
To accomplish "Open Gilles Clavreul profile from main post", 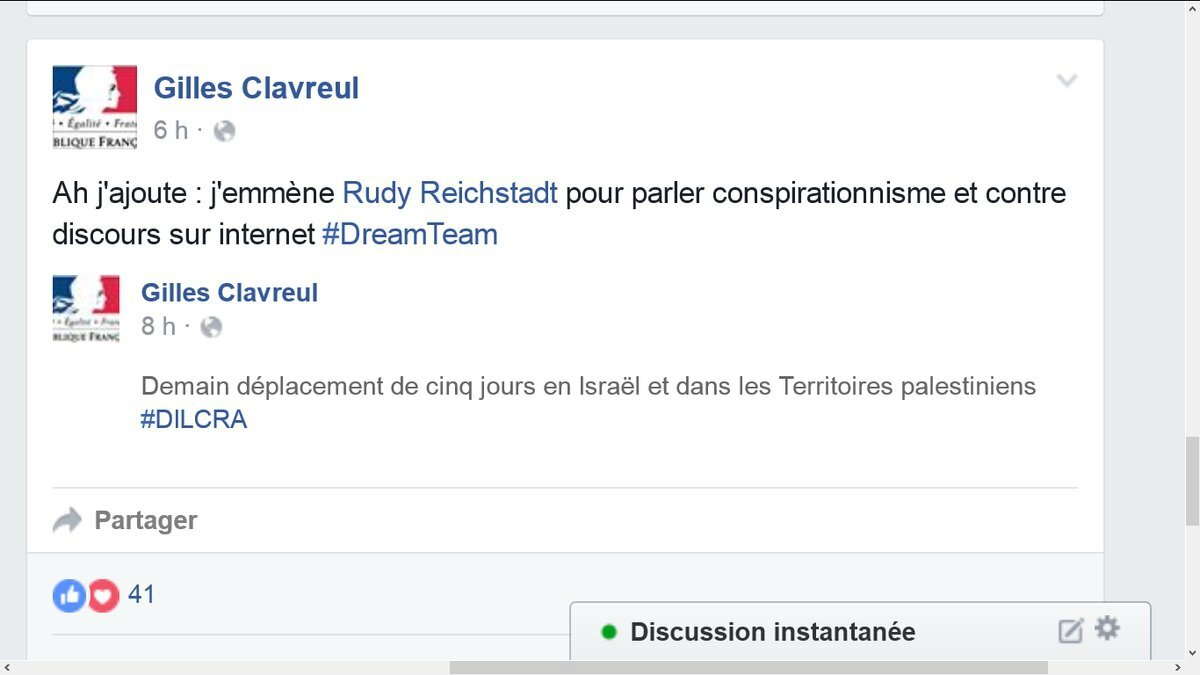I will (x=256, y=88).
